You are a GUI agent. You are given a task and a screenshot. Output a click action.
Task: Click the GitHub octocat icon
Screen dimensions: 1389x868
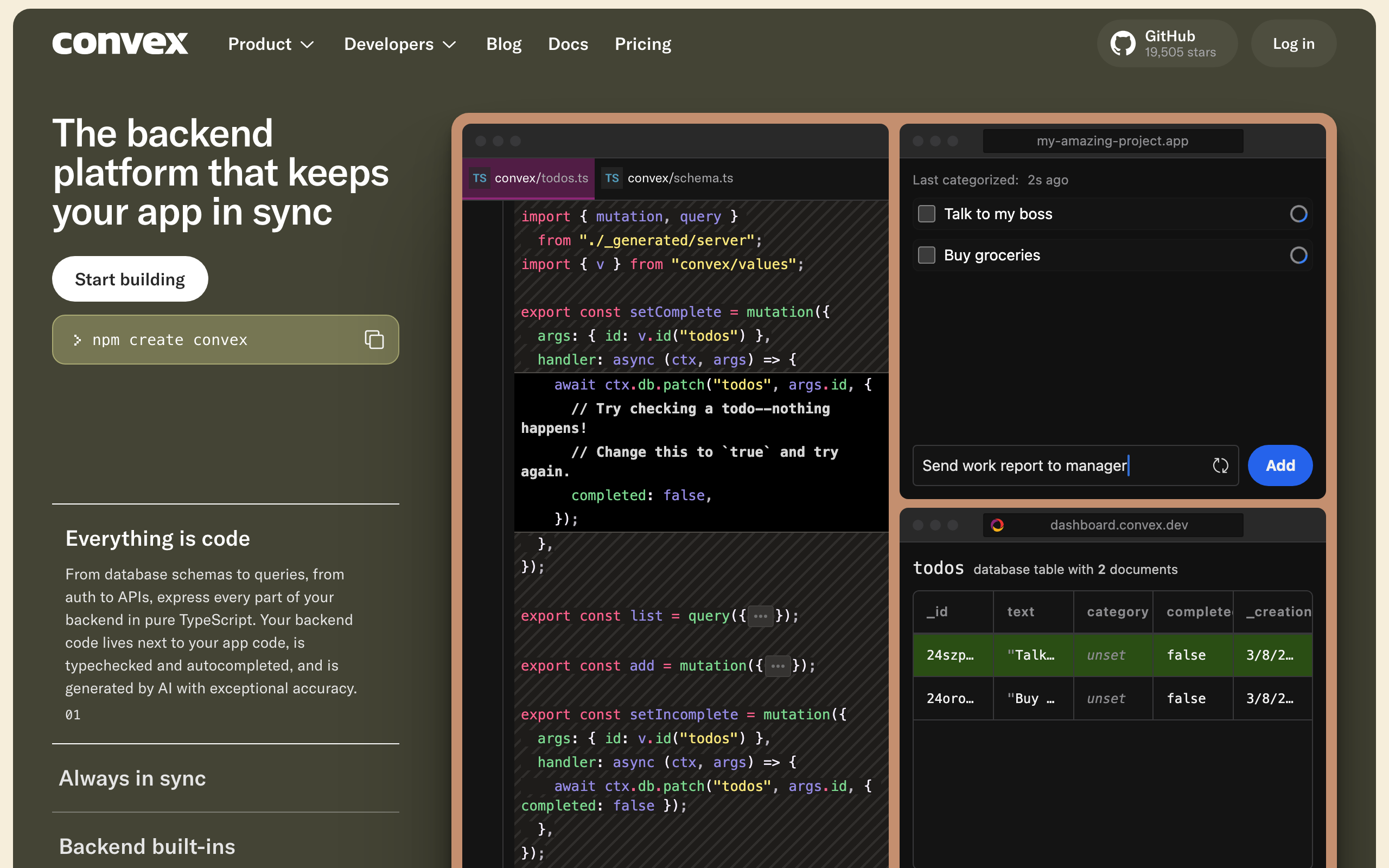1123,43
